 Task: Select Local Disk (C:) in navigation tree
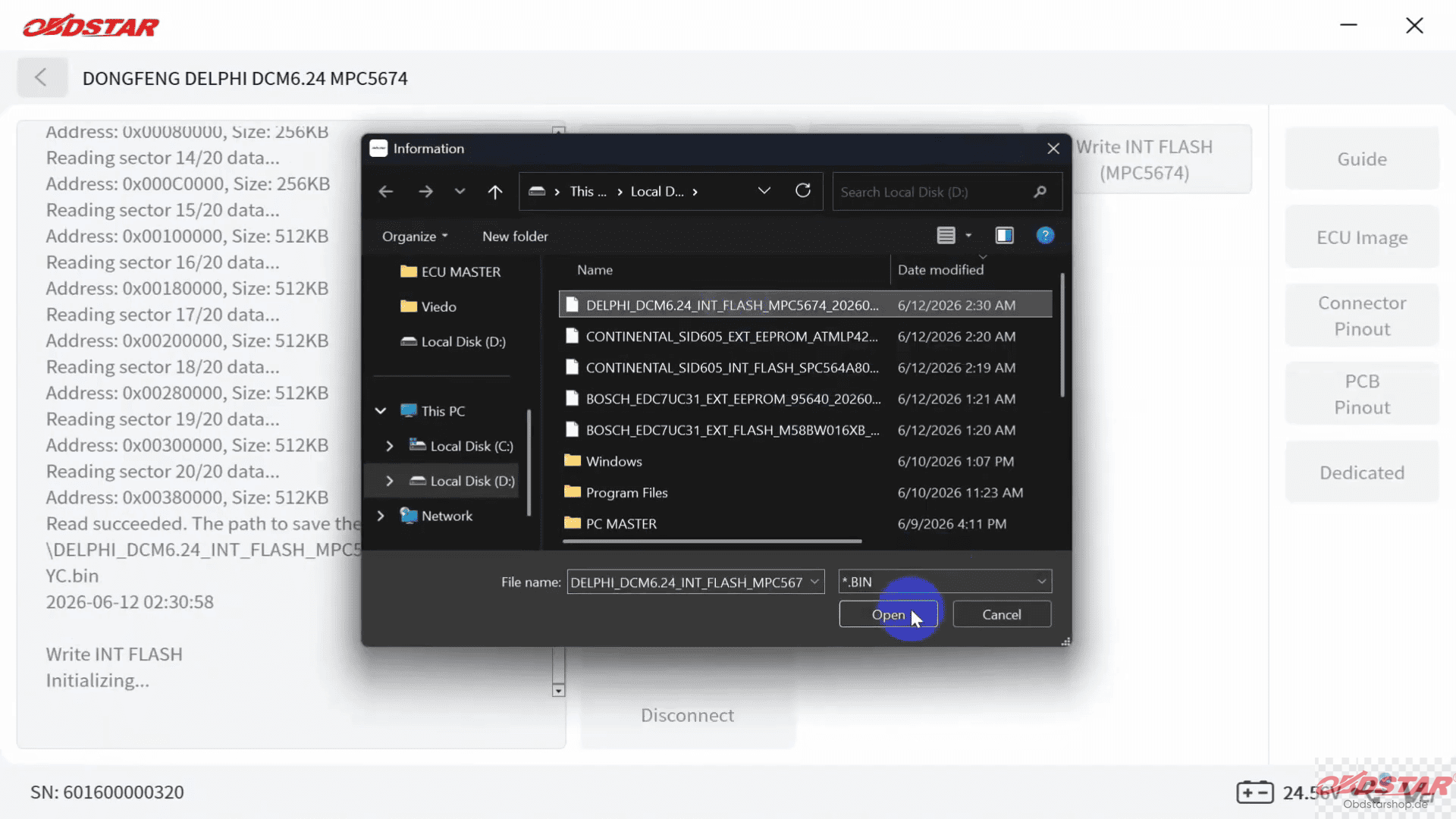point(462,446)
